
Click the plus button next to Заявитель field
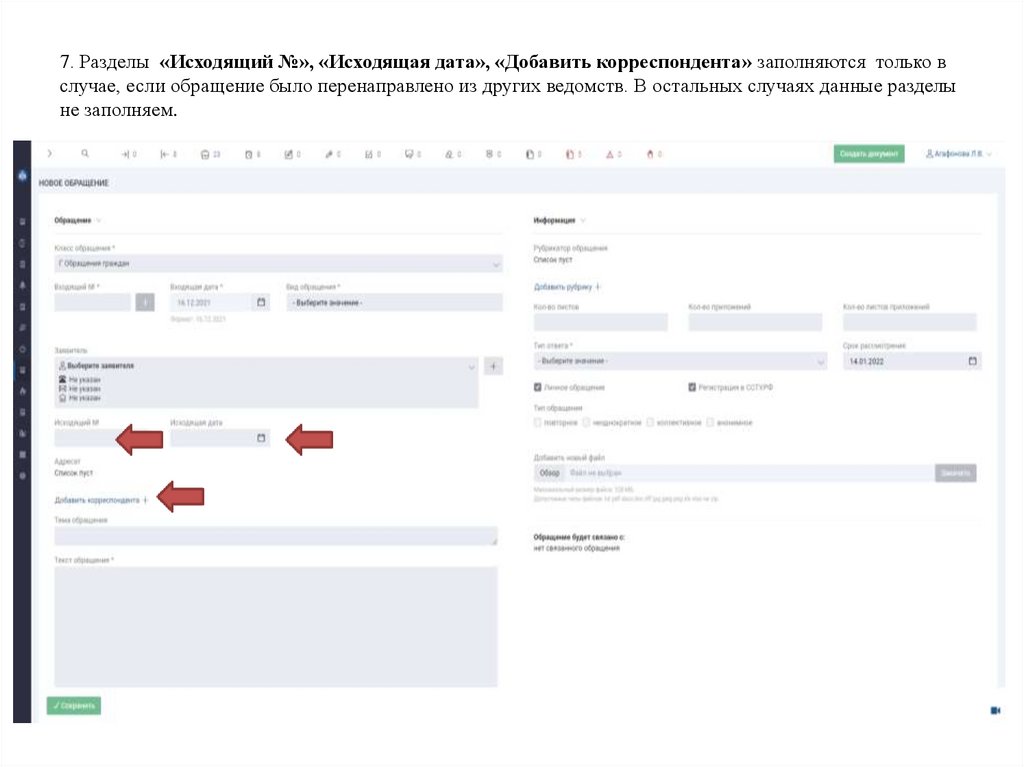point(491,366)
